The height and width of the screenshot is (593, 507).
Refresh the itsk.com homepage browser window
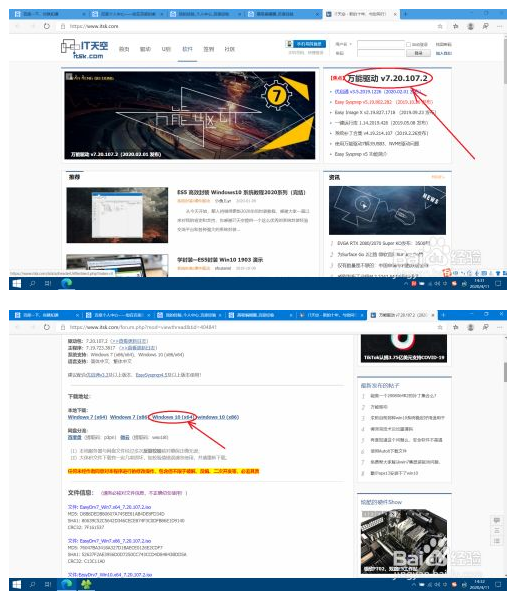[x=47, y=26]
